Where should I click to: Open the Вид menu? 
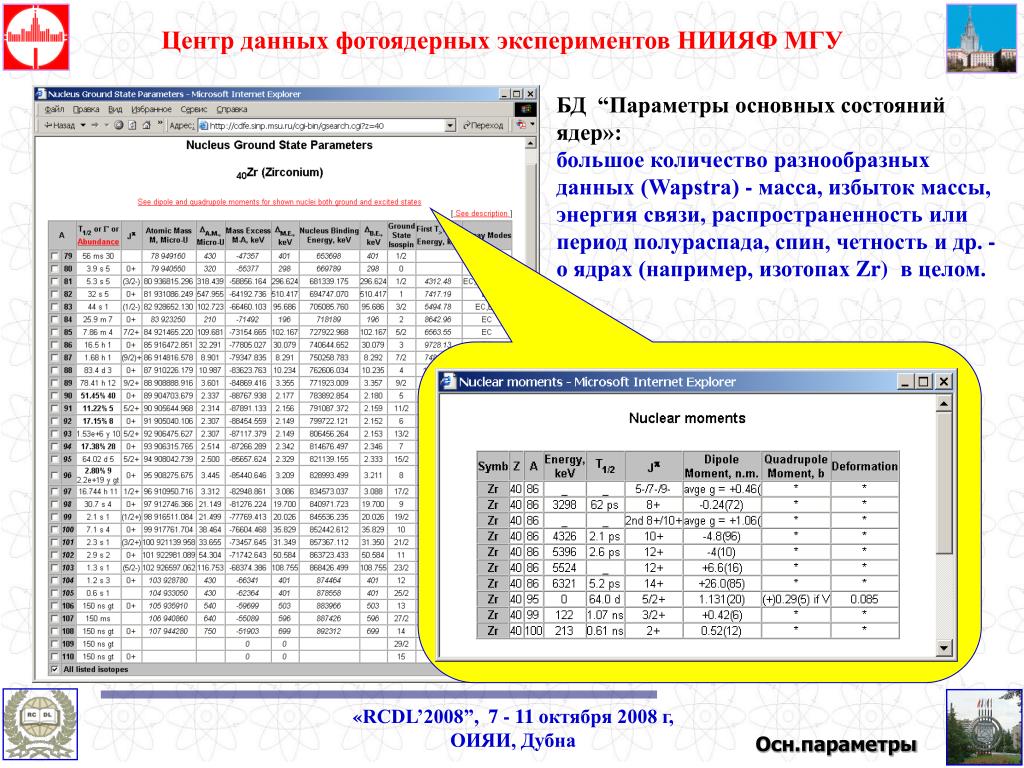(116, 109)
